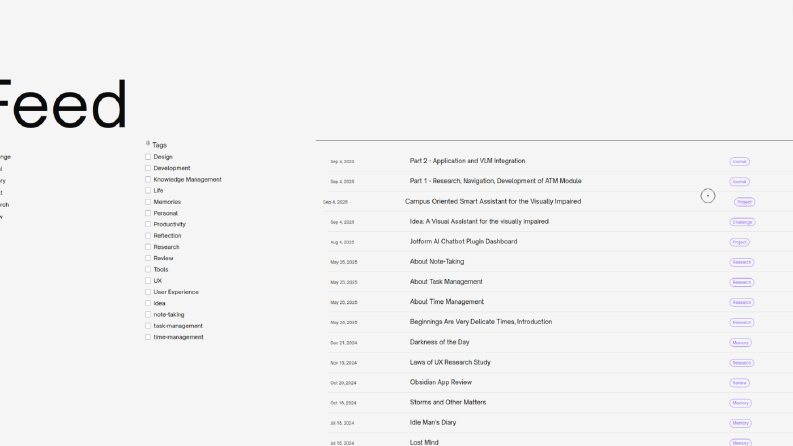
Task: Click Journal badge on Part 2 row
Action: [x=739, y=162]
